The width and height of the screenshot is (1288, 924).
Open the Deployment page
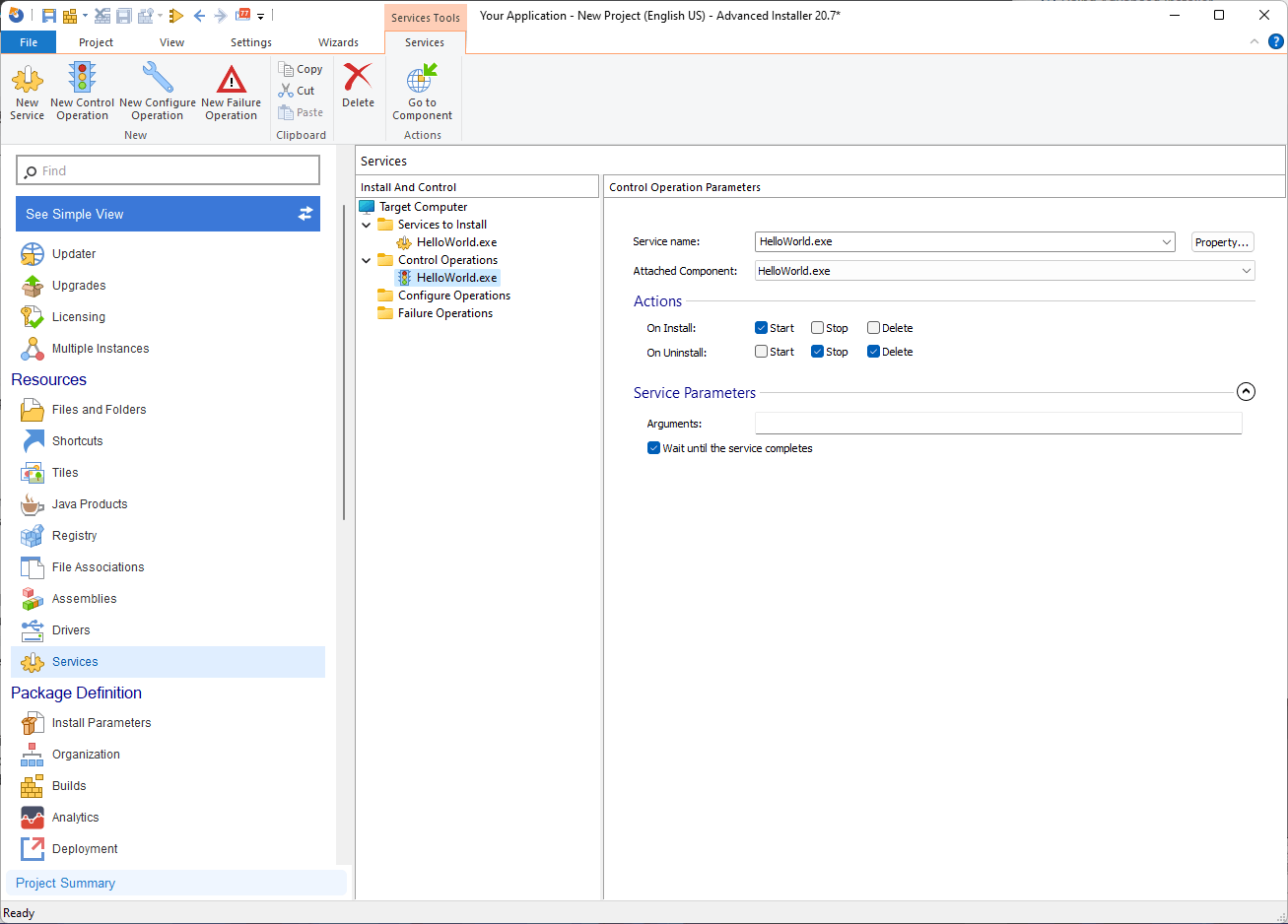tap(168, 849)
